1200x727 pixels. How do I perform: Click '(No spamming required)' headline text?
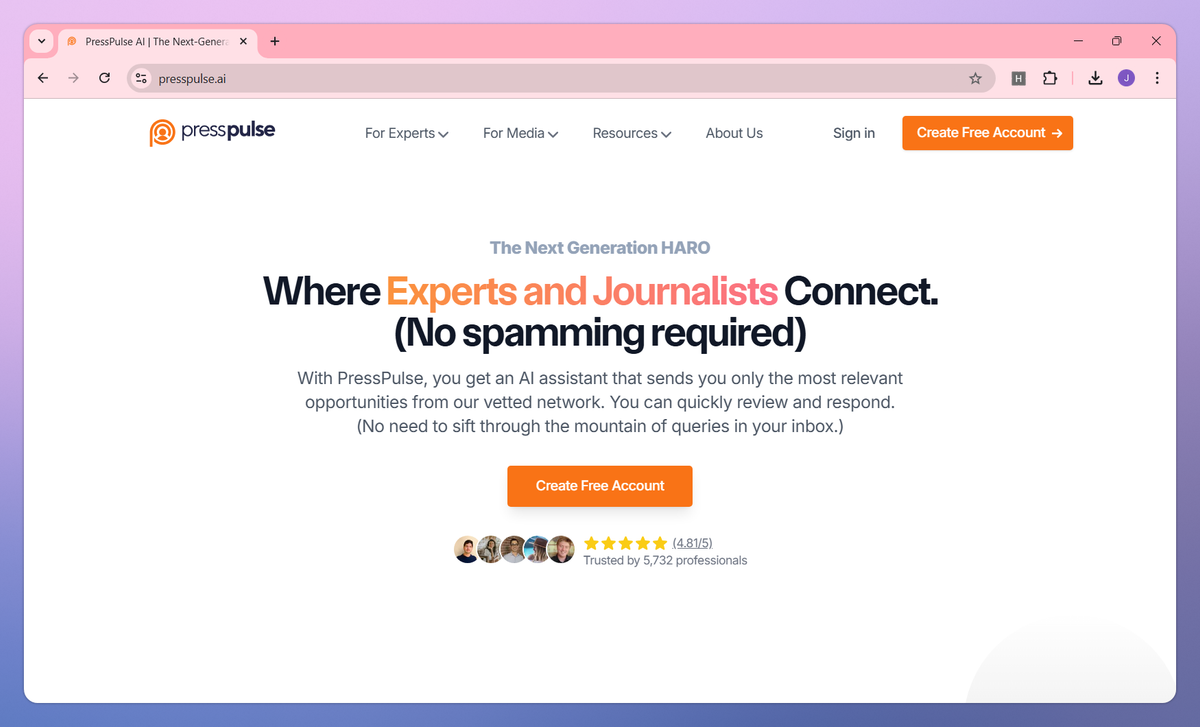[600, 334]
